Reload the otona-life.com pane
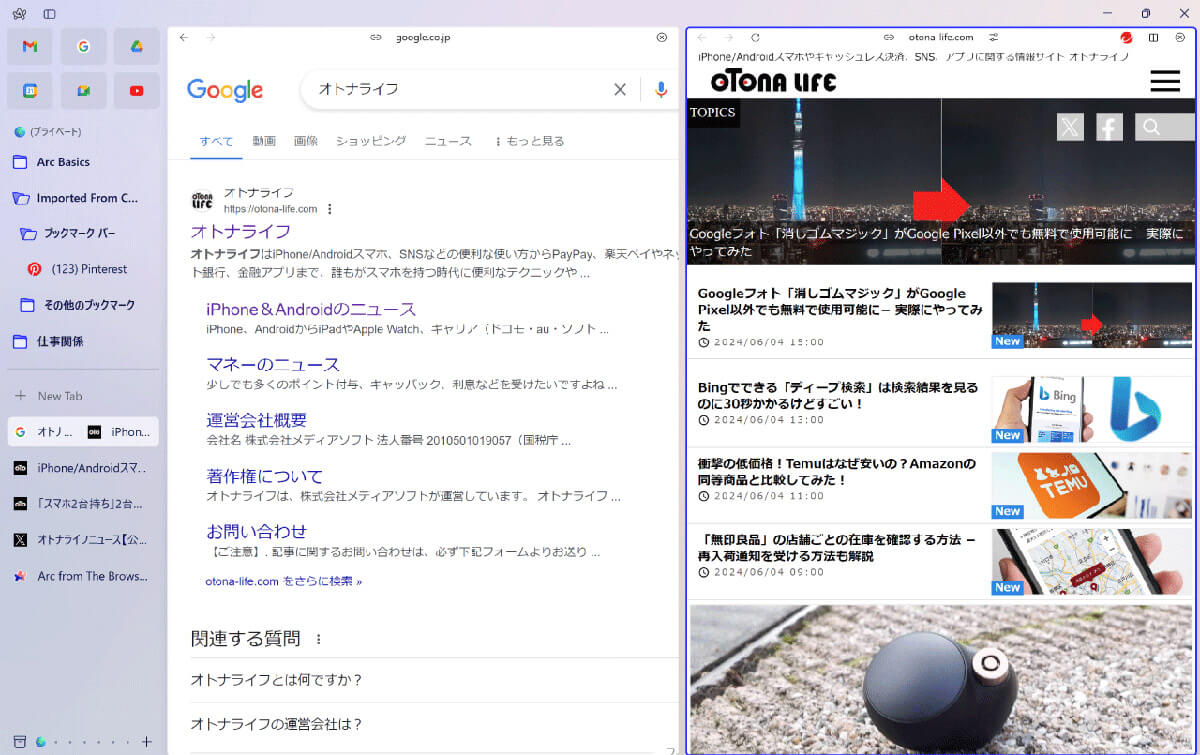Screen dimensions: 1200x755 point(755,37)
